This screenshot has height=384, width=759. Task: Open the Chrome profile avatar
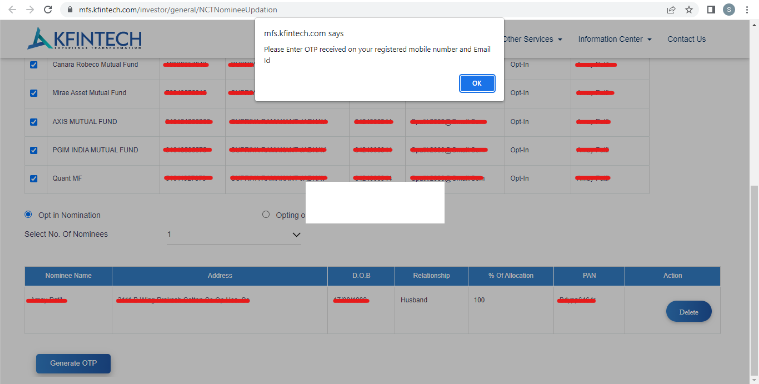[729, 10]
